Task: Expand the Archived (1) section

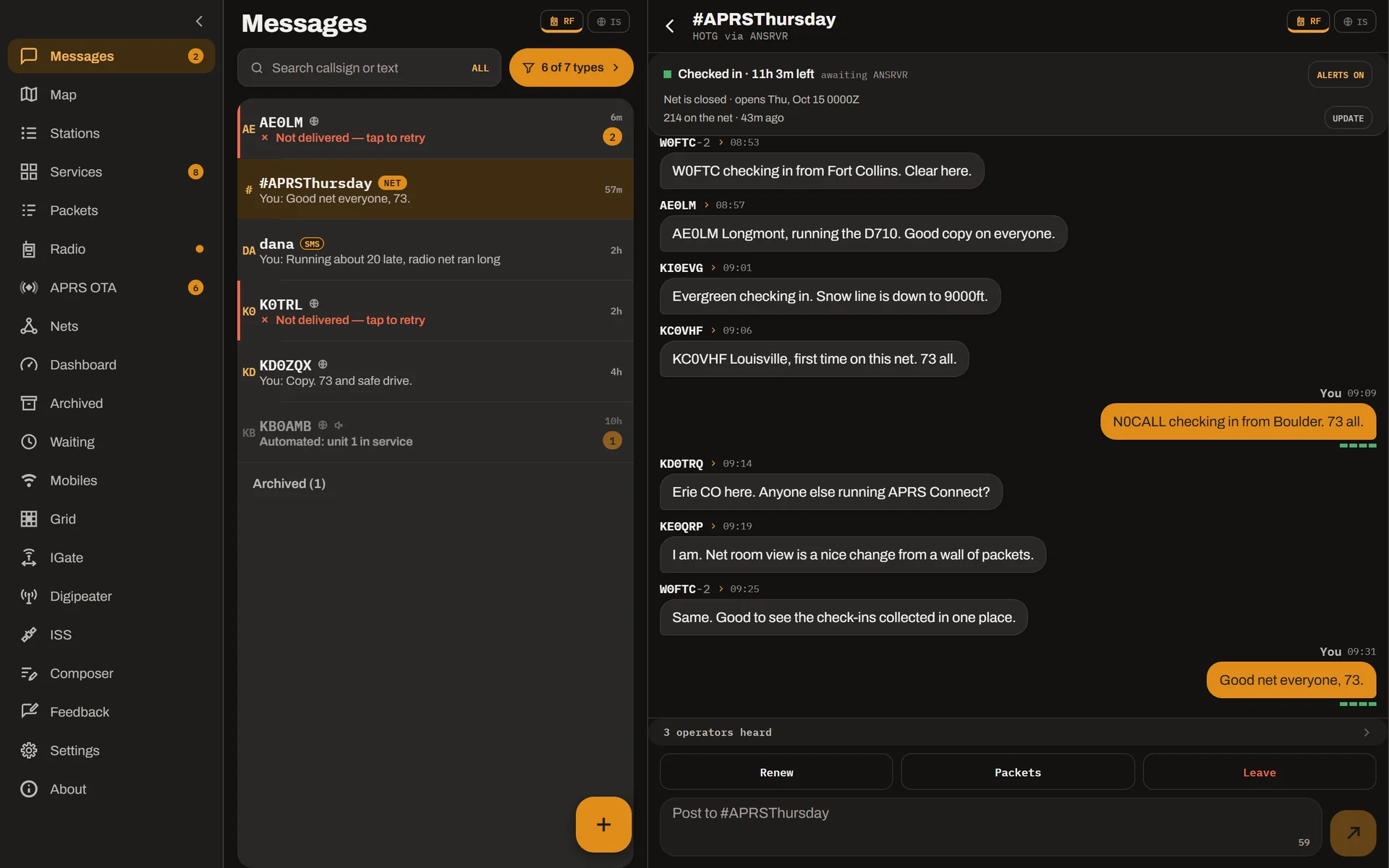Action: (x=289, y=483)
